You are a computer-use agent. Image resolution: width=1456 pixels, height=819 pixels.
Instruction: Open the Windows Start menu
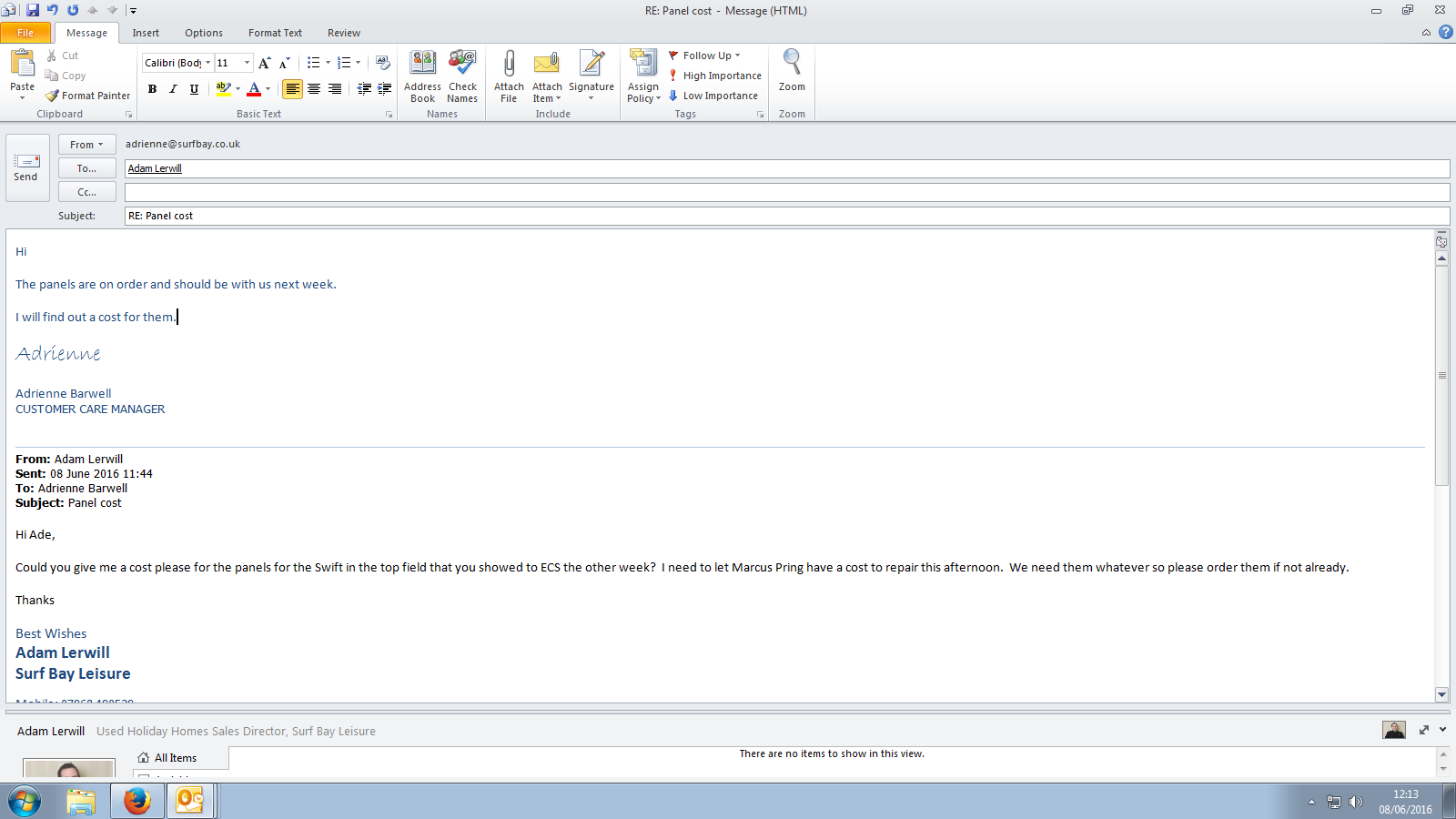click(25, 802)
